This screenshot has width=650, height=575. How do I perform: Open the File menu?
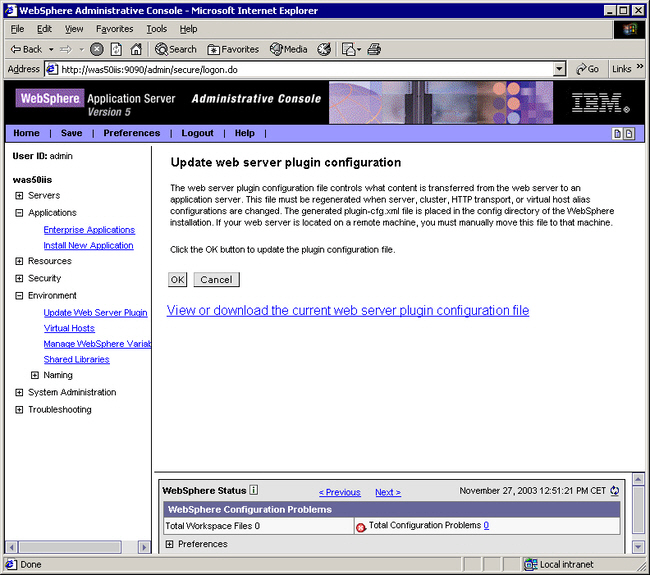pyautogui.click(x=17, y=29)
